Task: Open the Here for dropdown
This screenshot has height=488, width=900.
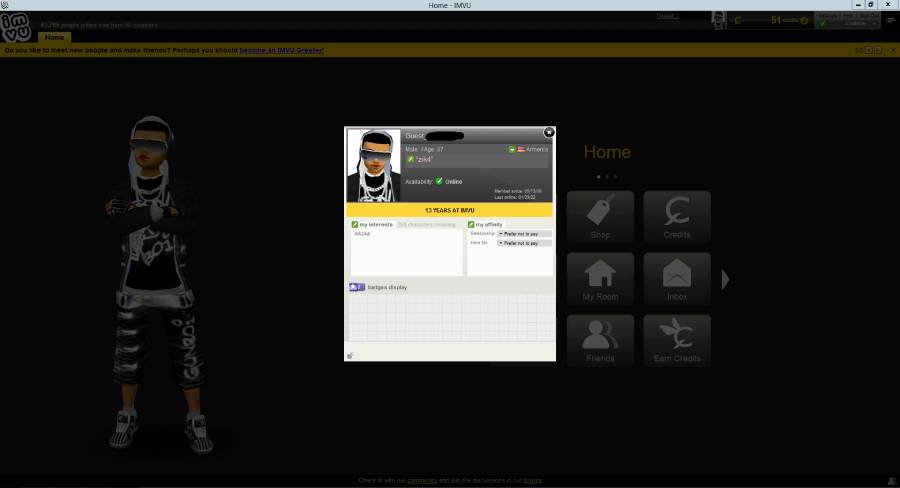Action: click(524, 243)
